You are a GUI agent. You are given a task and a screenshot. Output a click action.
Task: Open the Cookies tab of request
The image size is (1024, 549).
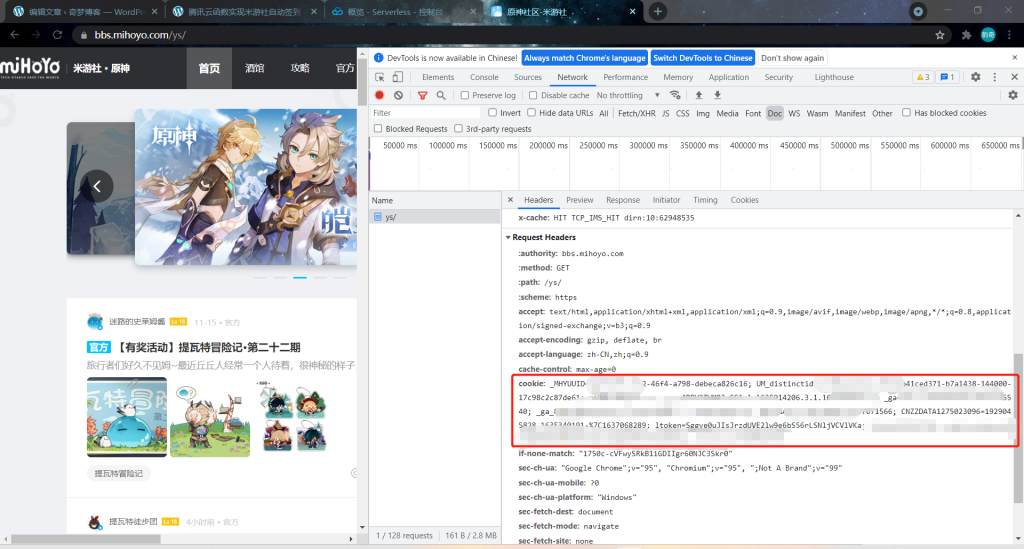coord(744,200)
